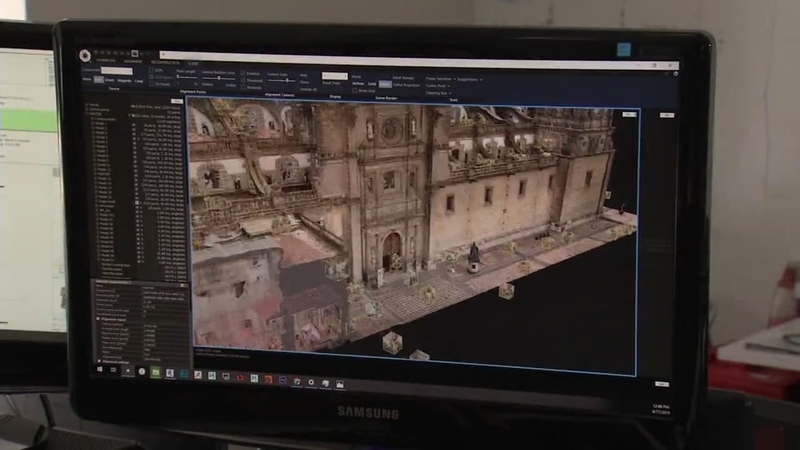The height and width of the screenshot is (450, 800).
Task: Select the Magenta source color option
Action: [x=124, y=81]
